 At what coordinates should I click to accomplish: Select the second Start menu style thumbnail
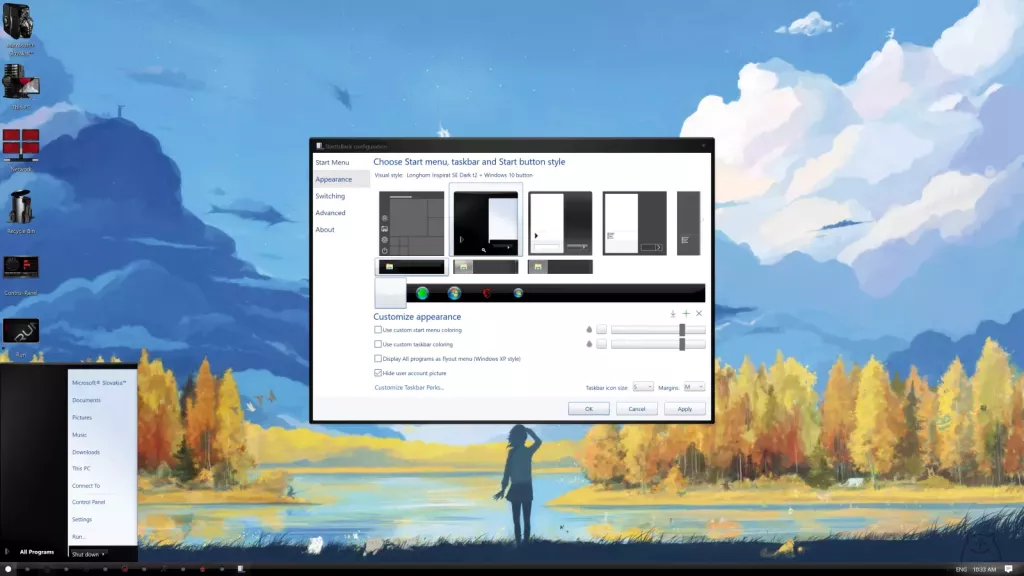click(486, 221)
